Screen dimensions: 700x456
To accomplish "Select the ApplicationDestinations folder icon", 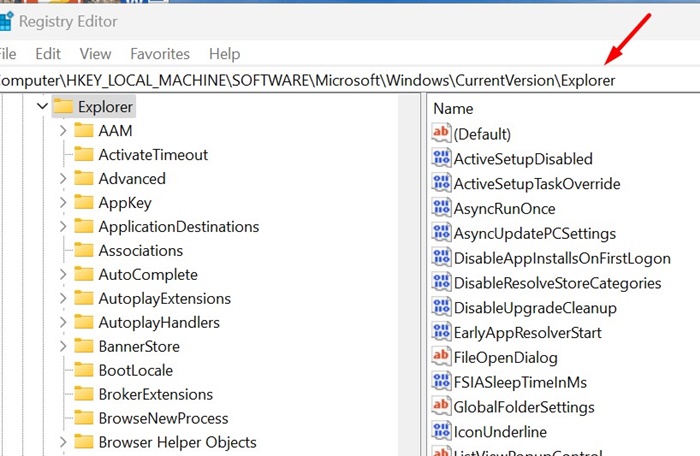I will 83,226.
